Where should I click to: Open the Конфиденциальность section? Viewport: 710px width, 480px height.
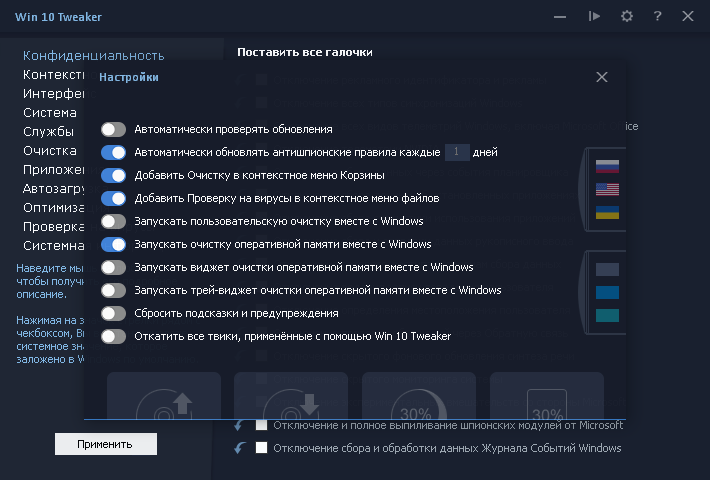(x=94, y=56)
